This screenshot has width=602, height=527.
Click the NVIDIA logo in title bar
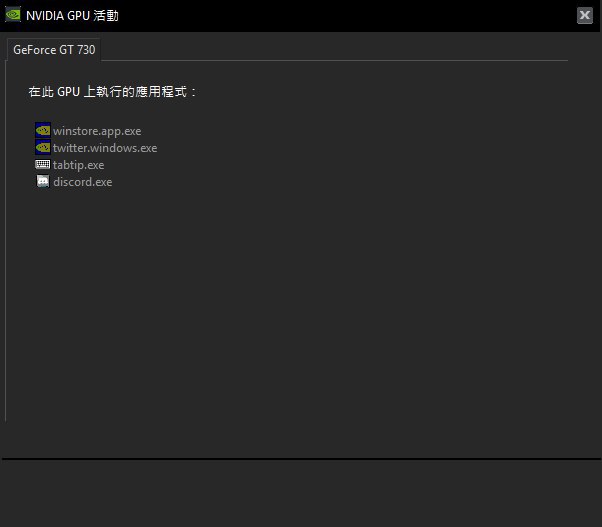tap(13, 15)
